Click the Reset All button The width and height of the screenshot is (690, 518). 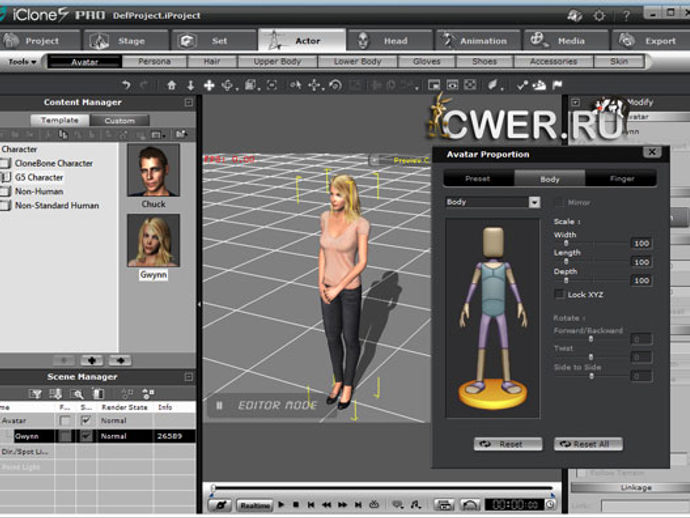tap(588, 444)
